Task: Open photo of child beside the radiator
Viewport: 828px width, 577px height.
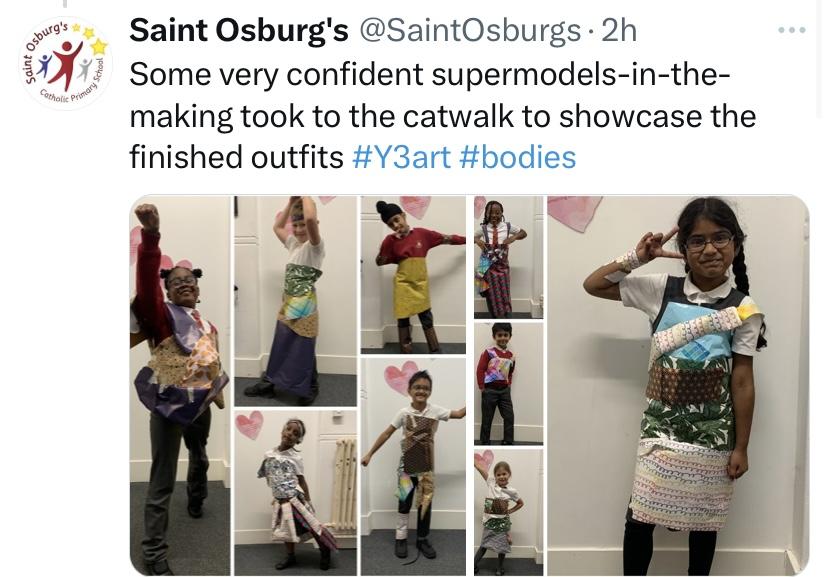Action: pyautogui.click(x=296, y=493)
